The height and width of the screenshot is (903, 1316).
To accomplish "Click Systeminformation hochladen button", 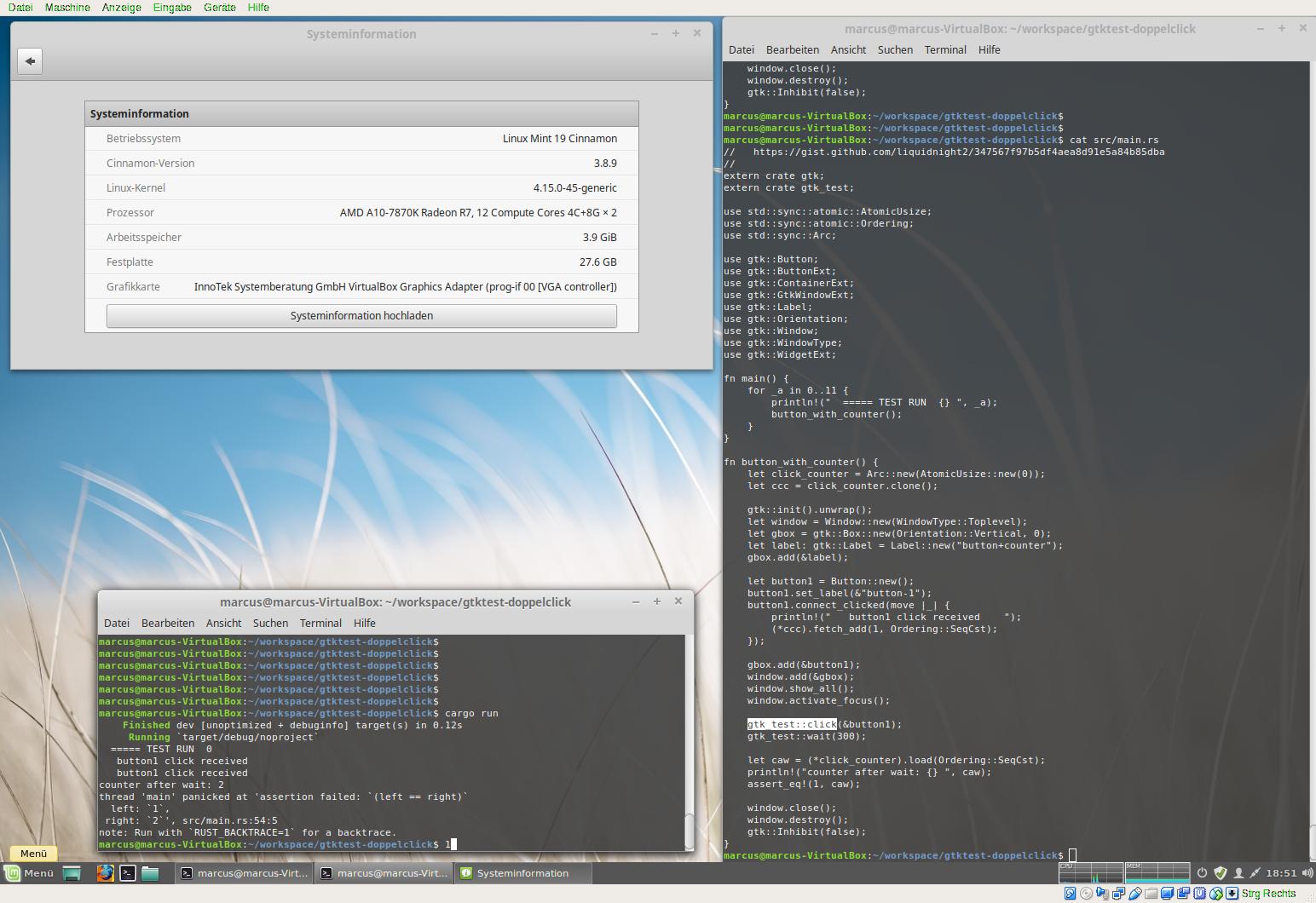I will (x=361, y=316).
